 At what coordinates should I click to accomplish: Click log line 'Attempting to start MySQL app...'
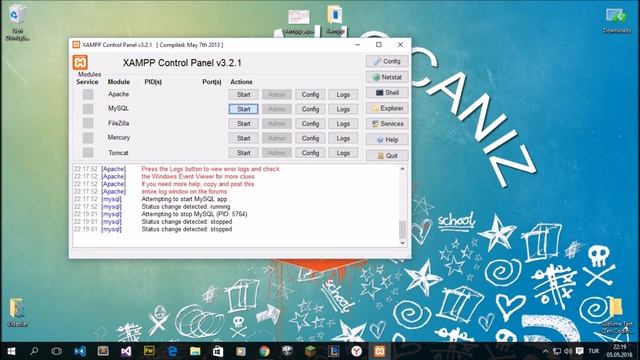pyautogui.click(x=187, y=199)
